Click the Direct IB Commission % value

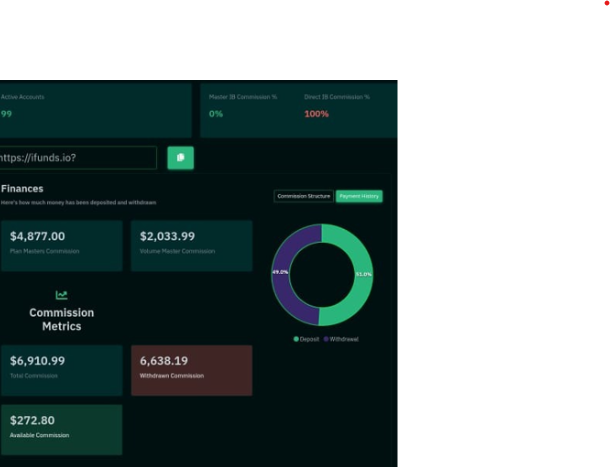[316, 114]
